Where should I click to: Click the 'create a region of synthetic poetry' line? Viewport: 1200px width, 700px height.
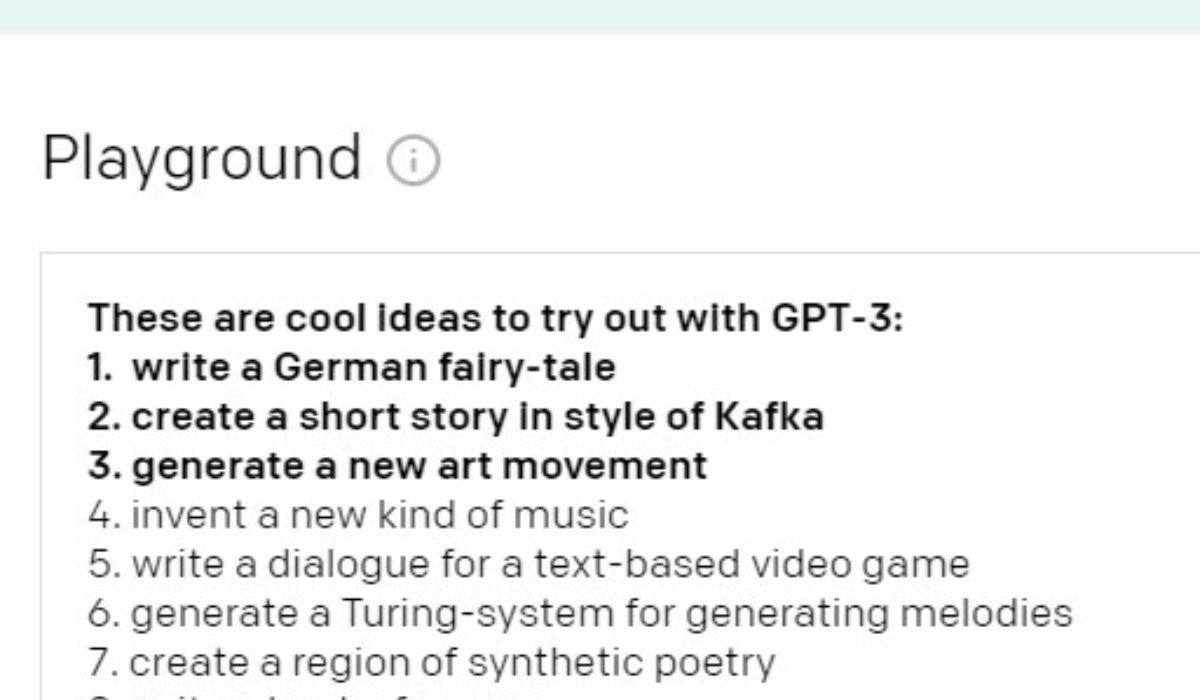click(431, 662)
